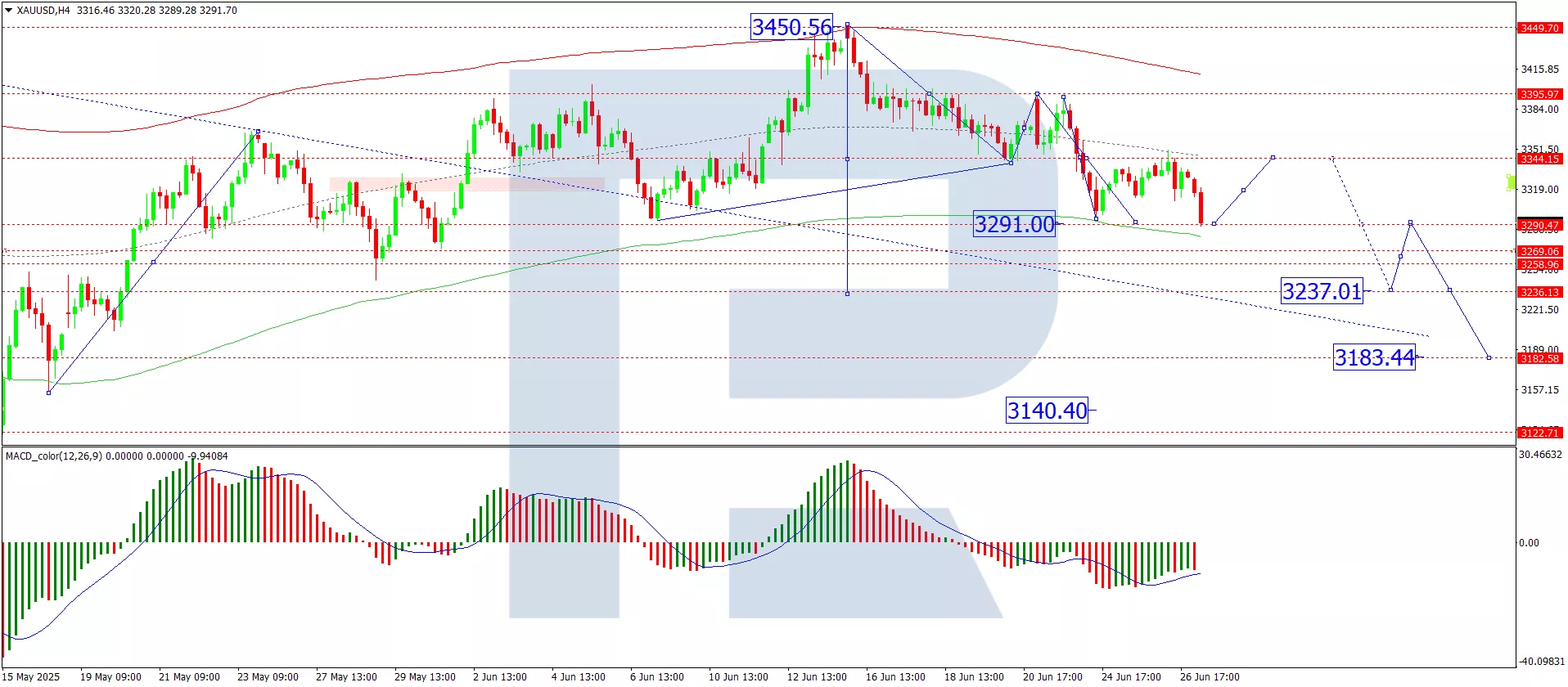Click the pink shaded rectangle zone
1568x687 pixels.
point(466,184)
